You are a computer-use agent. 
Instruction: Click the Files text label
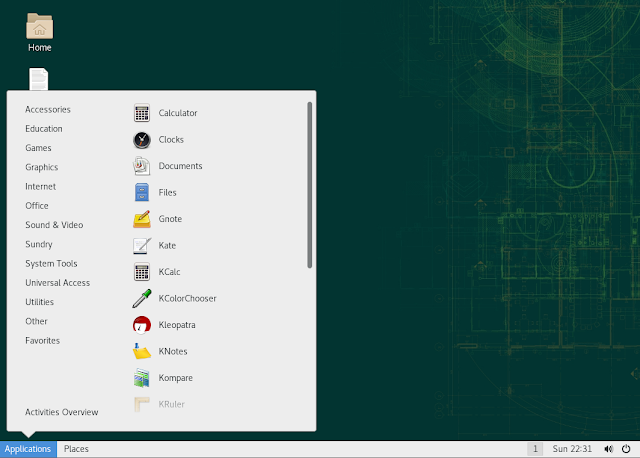coord(167,193)
